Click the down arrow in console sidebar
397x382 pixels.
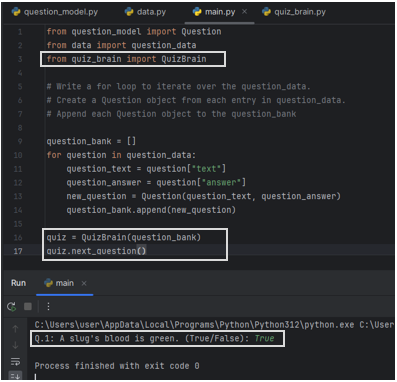pyautogui.click(x=15, y=345)
